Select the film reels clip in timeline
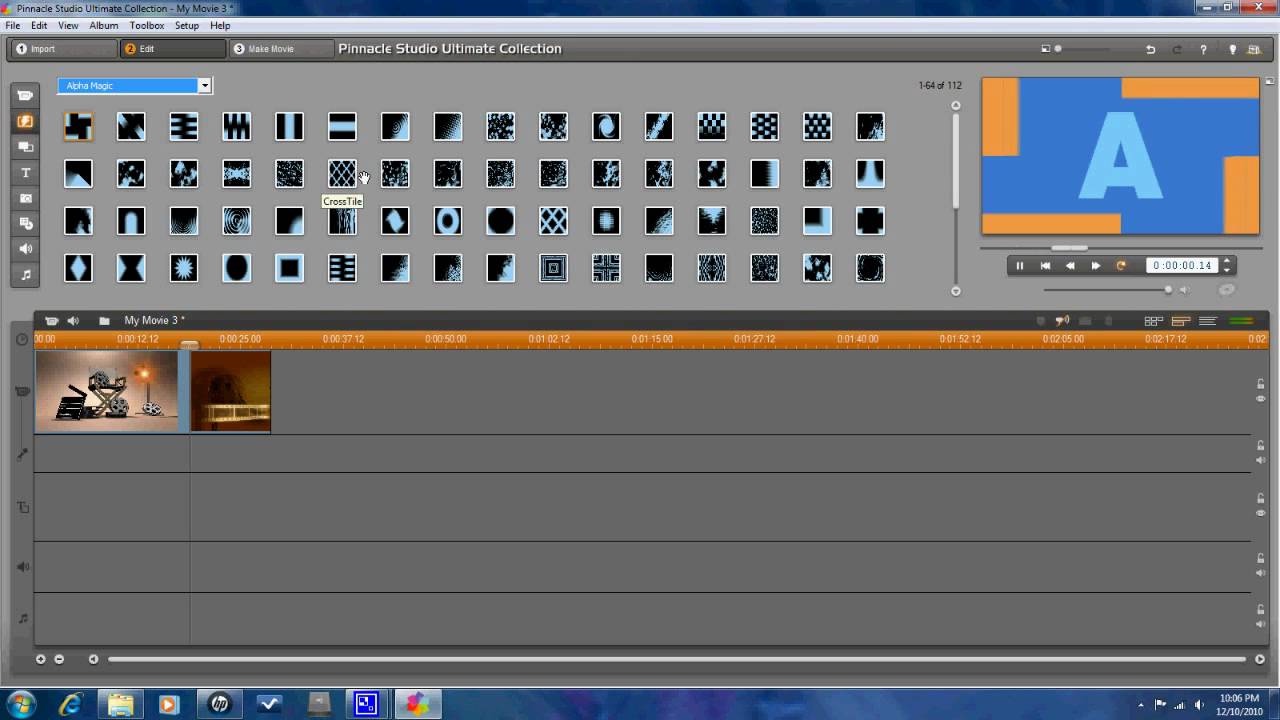The width and height of the screenshot is (1280, 720). (107, 391)
